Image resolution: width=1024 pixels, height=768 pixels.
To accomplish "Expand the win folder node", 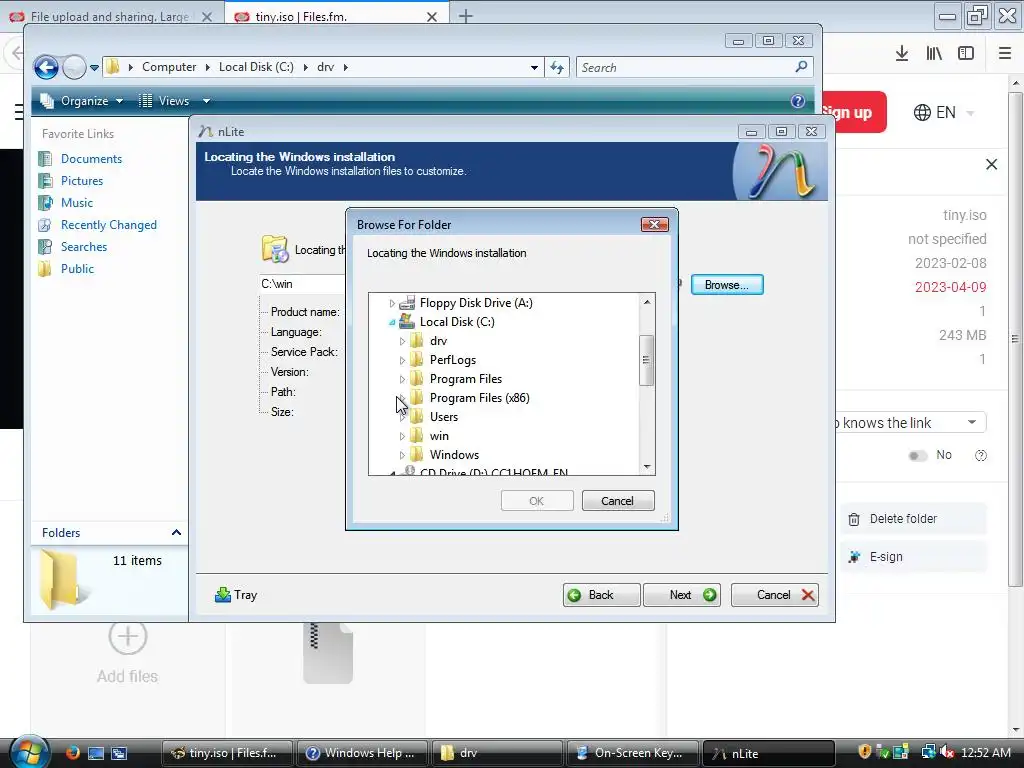I will 402,436.
